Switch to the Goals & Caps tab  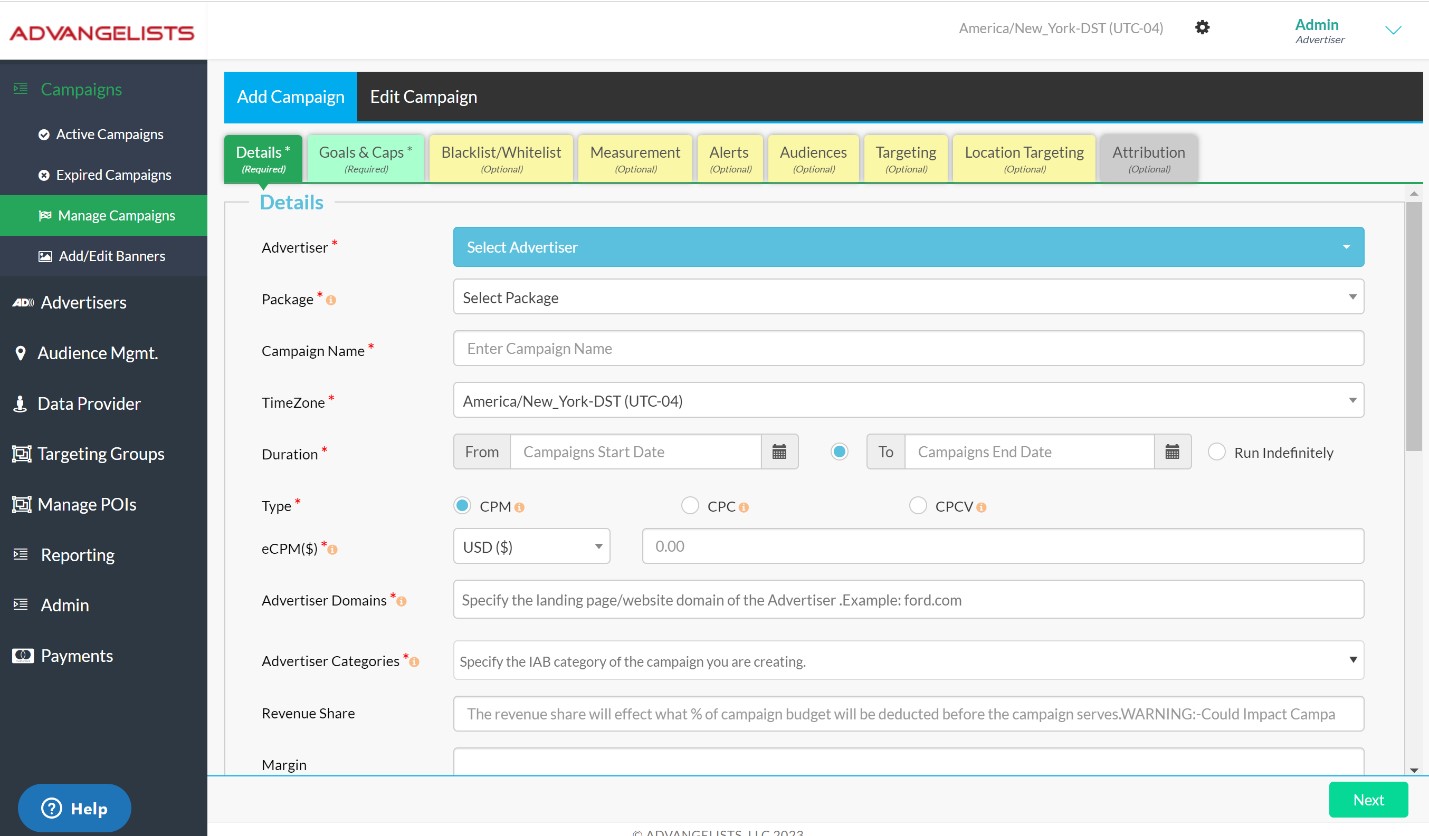tap(365, 158)
